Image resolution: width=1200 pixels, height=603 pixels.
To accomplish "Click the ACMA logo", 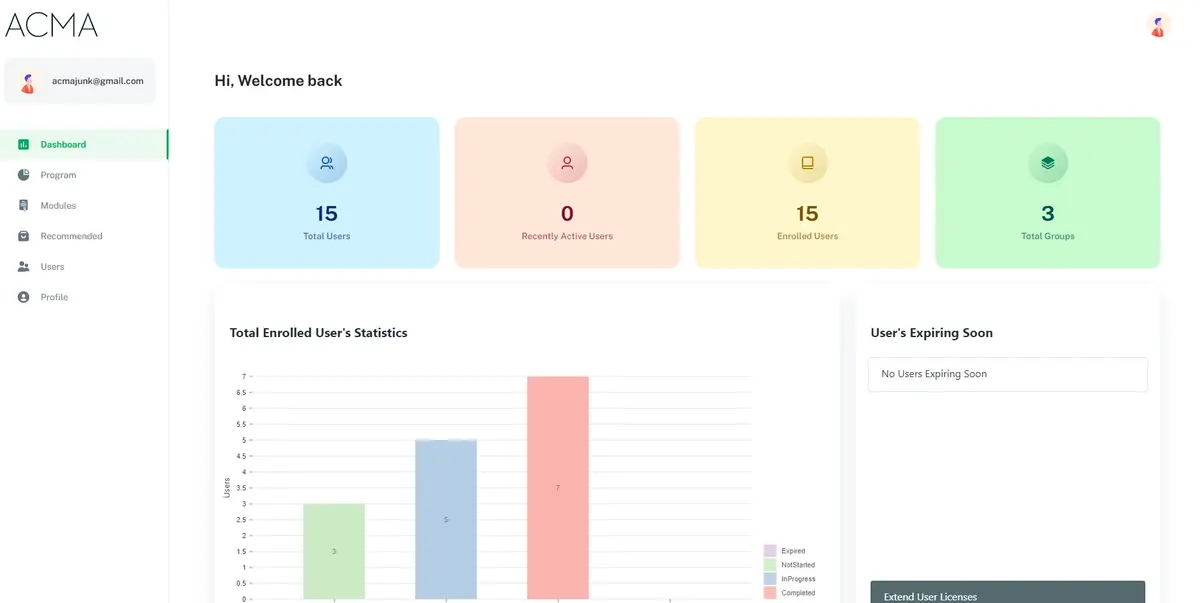I will 52,25.
